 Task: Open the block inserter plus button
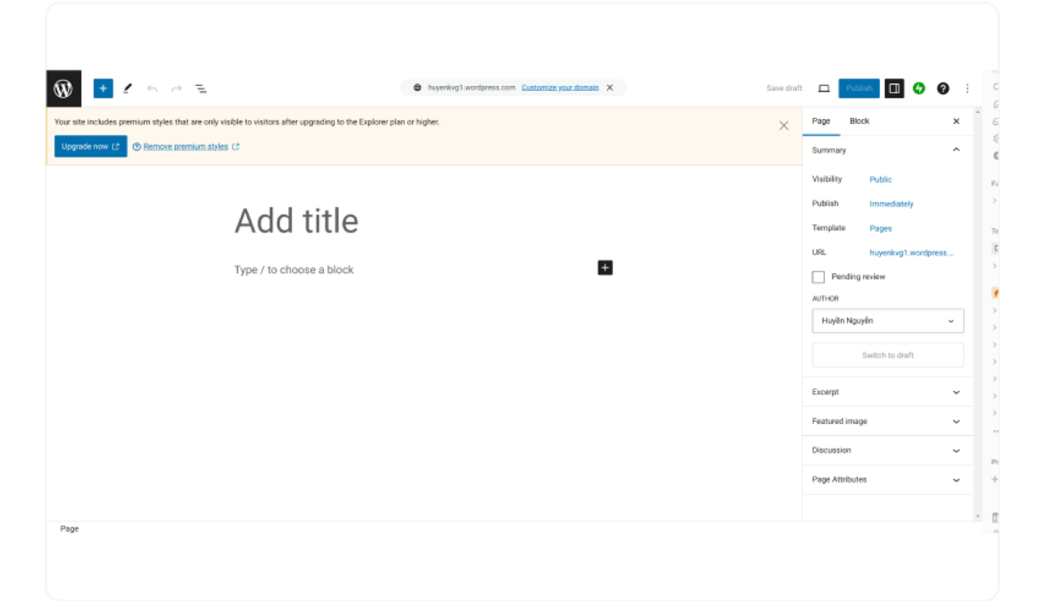pos(103,88)
